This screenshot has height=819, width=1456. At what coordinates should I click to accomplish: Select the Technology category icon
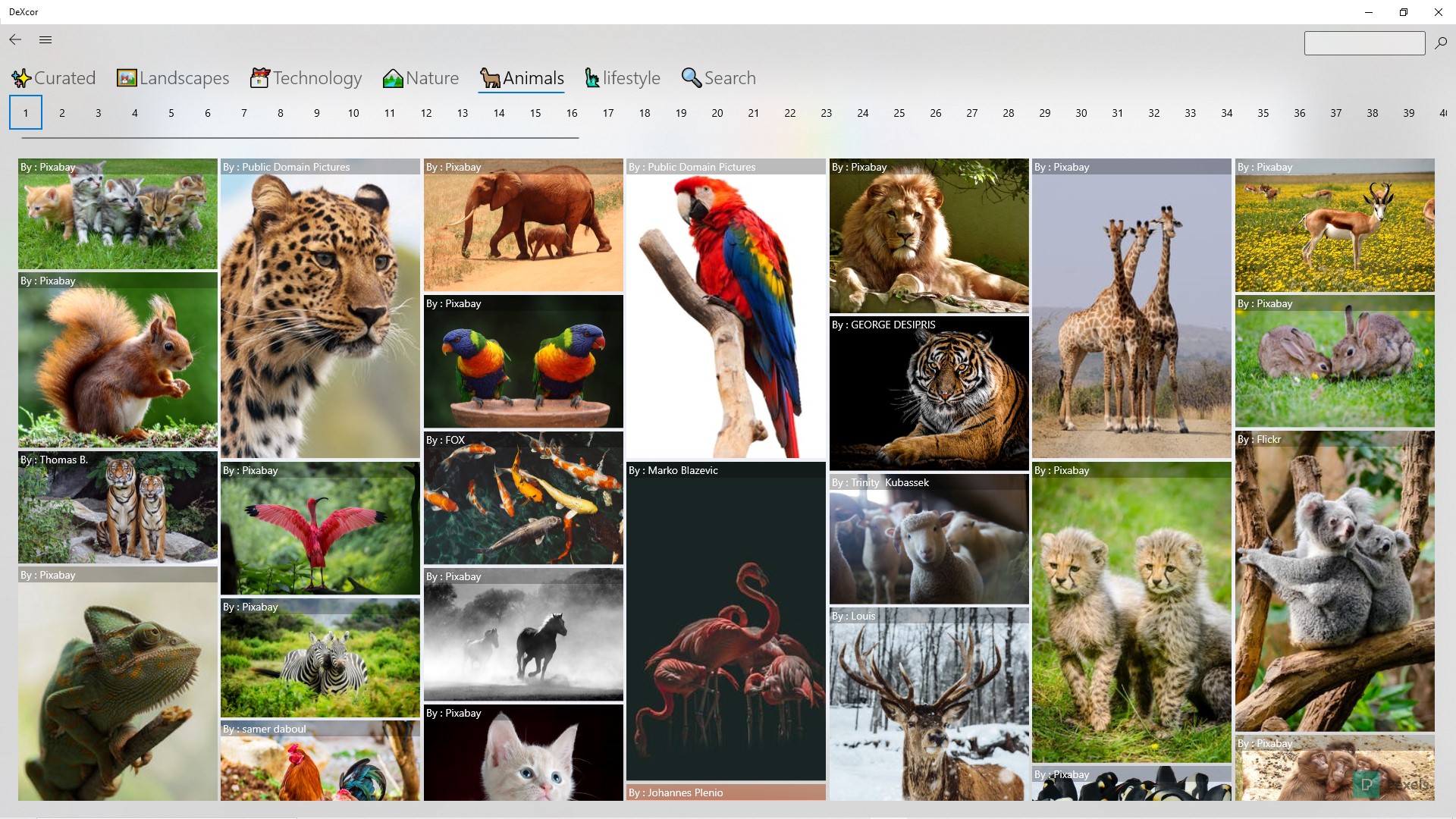tap(260, 78)
